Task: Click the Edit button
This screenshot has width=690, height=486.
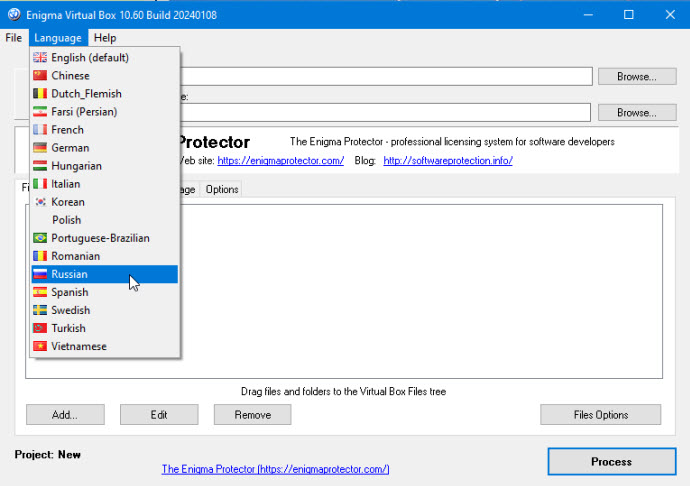Action: 159,415
